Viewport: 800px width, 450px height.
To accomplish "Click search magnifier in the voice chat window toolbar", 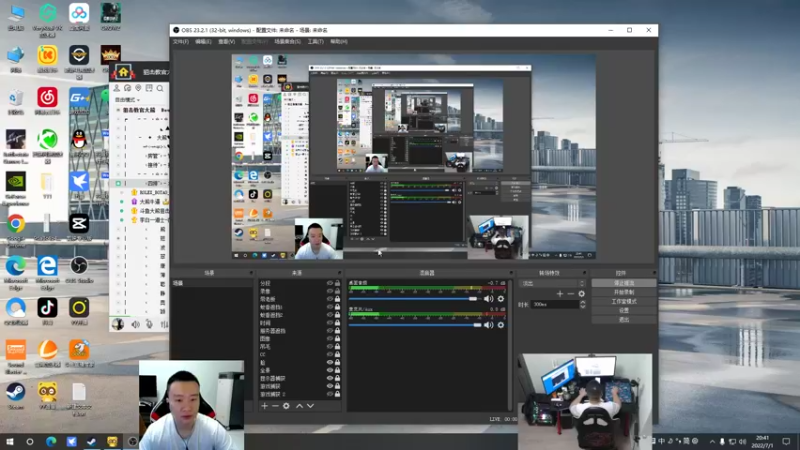I will click(160, 88).
